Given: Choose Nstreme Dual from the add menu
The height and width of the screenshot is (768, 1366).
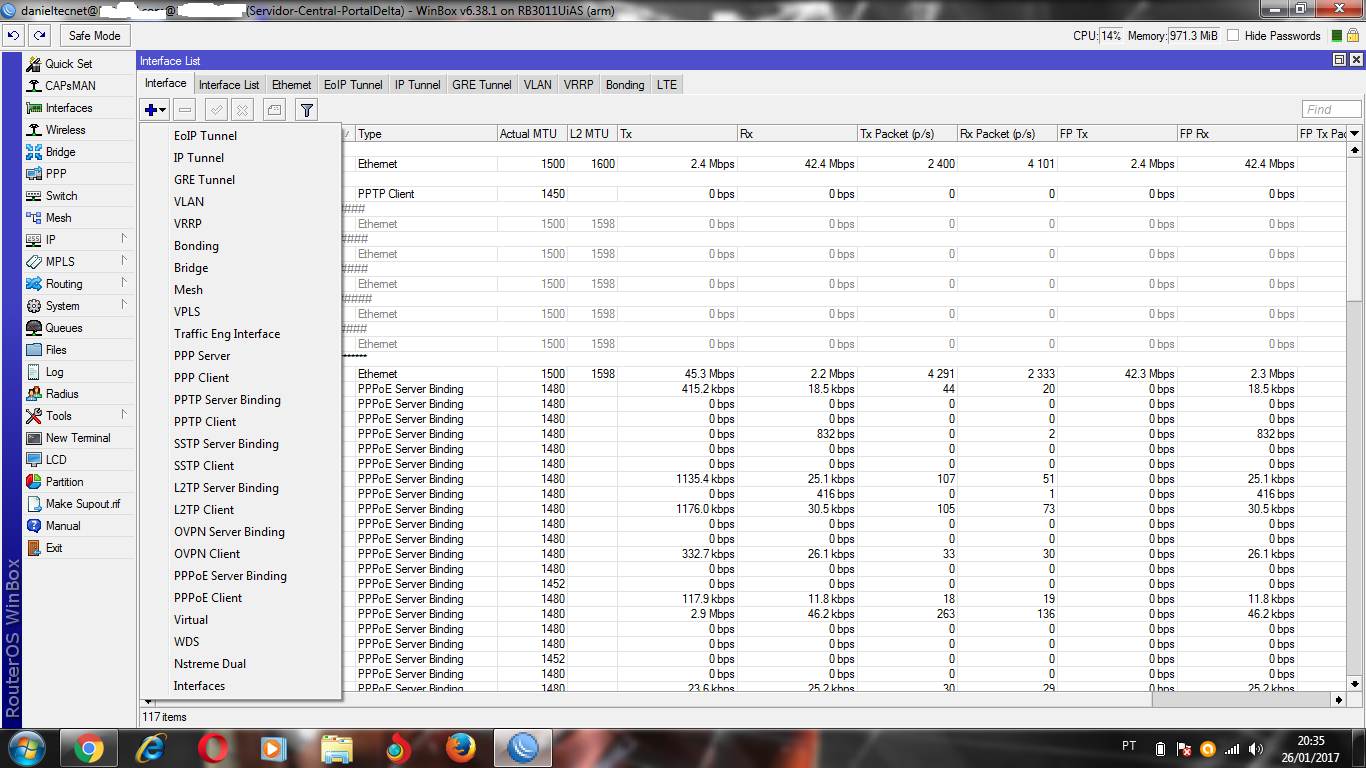Looking at the screenshot, I should coord(241,664).
